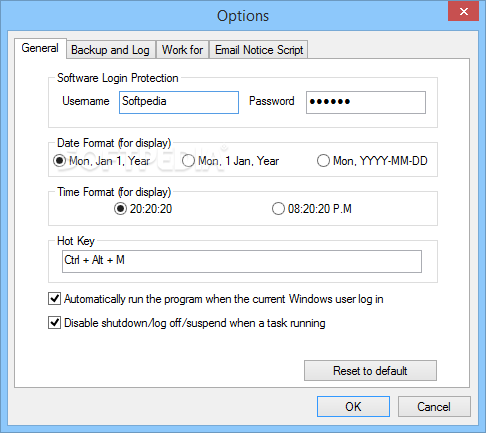Click the Hot Key field
The height and width of the screenshot is (433, 486).
242,261
